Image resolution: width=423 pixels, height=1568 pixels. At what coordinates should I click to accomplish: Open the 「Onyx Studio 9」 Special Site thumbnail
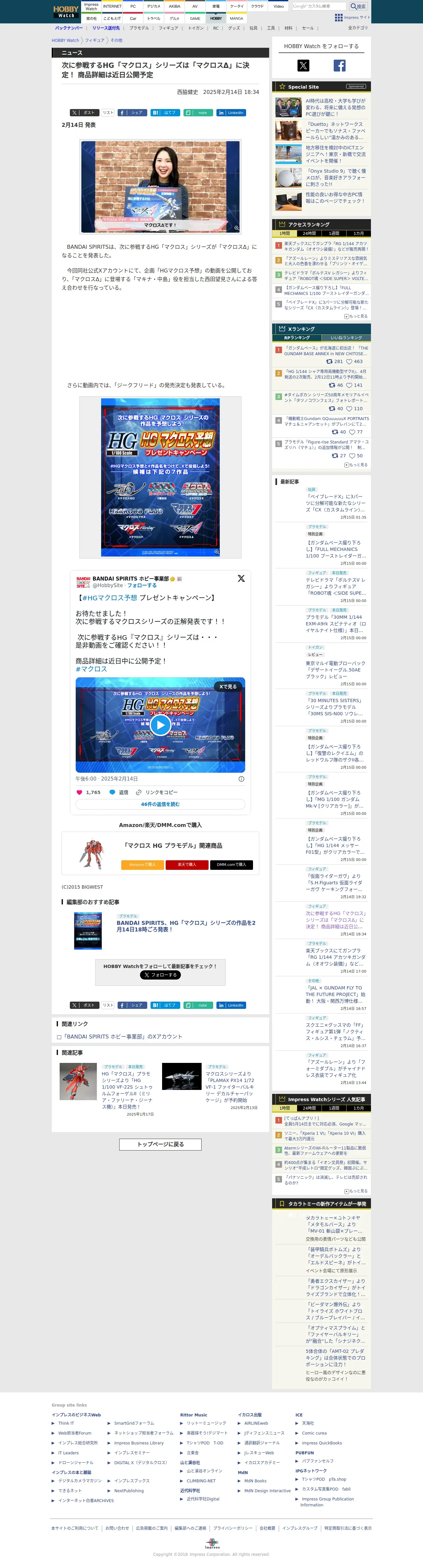coord(289,177)
